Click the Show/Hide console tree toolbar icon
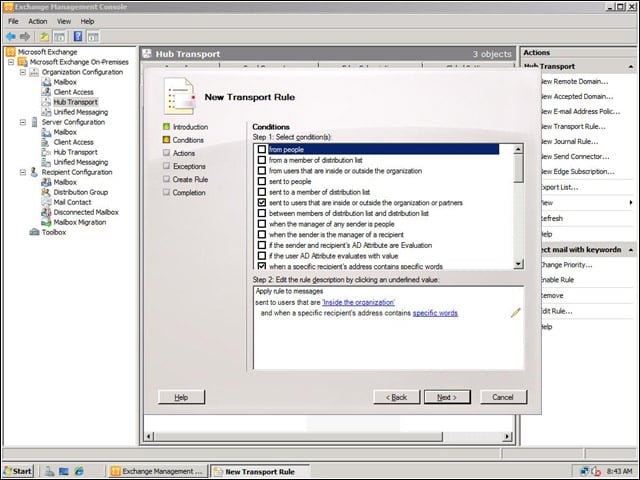This screenshot has width=640, height=480. (60, 37)
